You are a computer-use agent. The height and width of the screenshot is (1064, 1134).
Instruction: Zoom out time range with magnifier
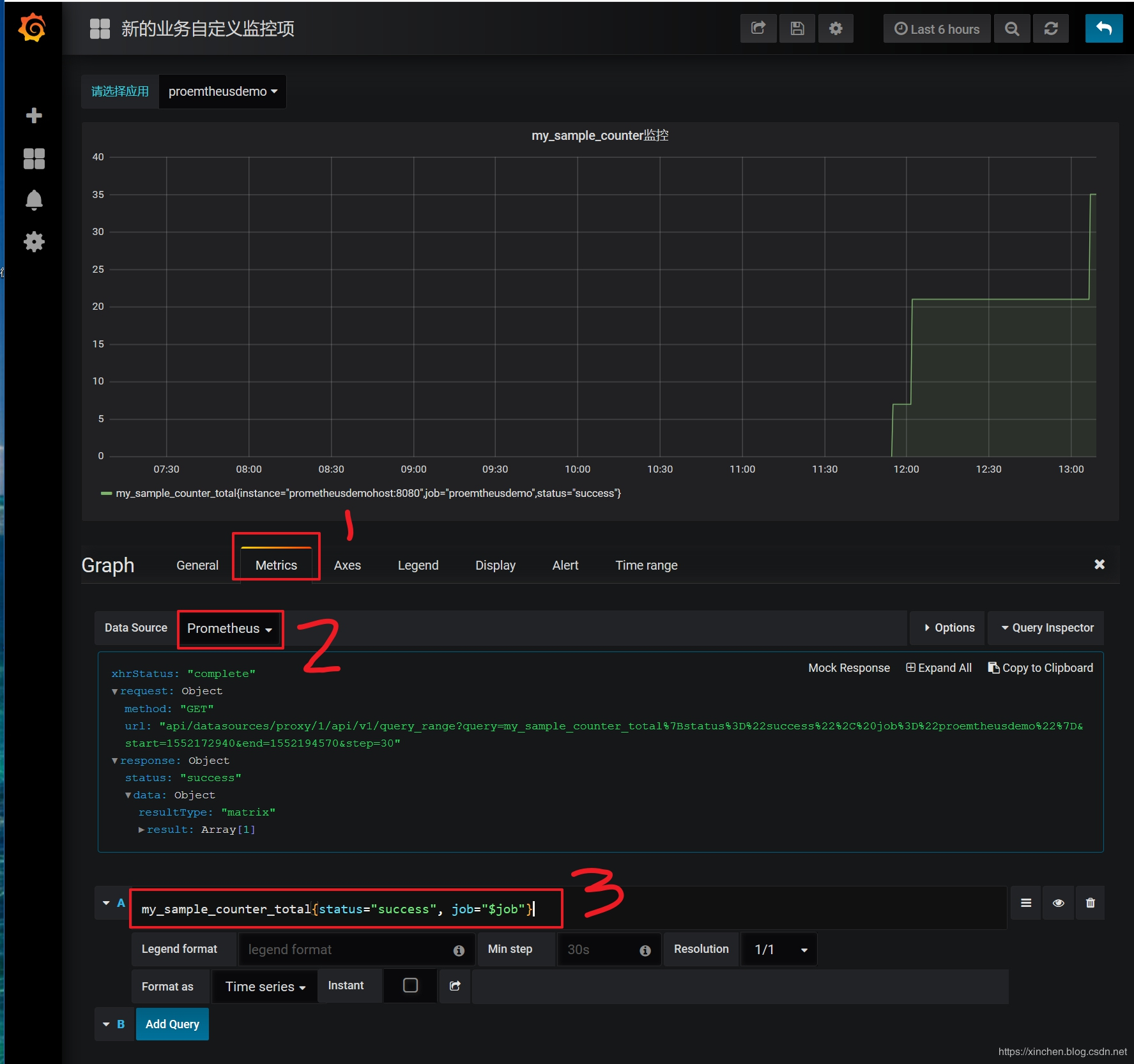click(x=1012, y=29)
